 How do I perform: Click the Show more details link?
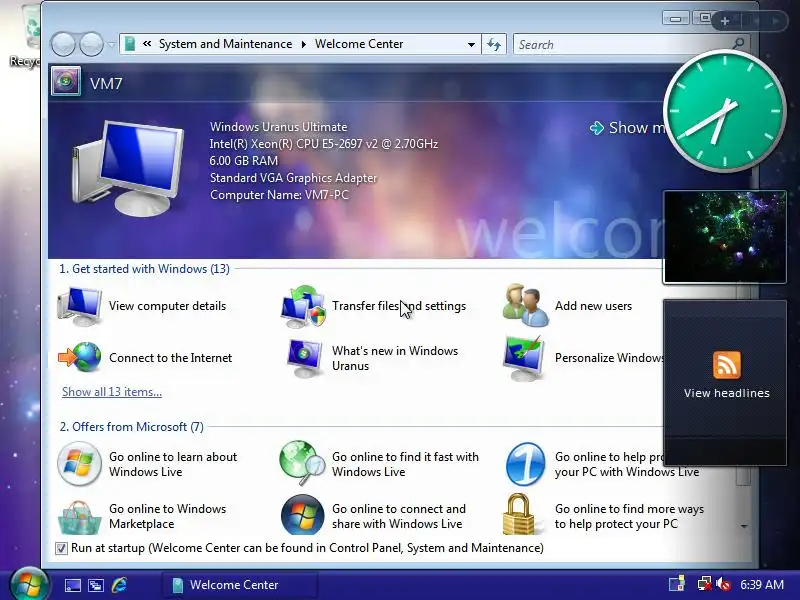(628, 128)
